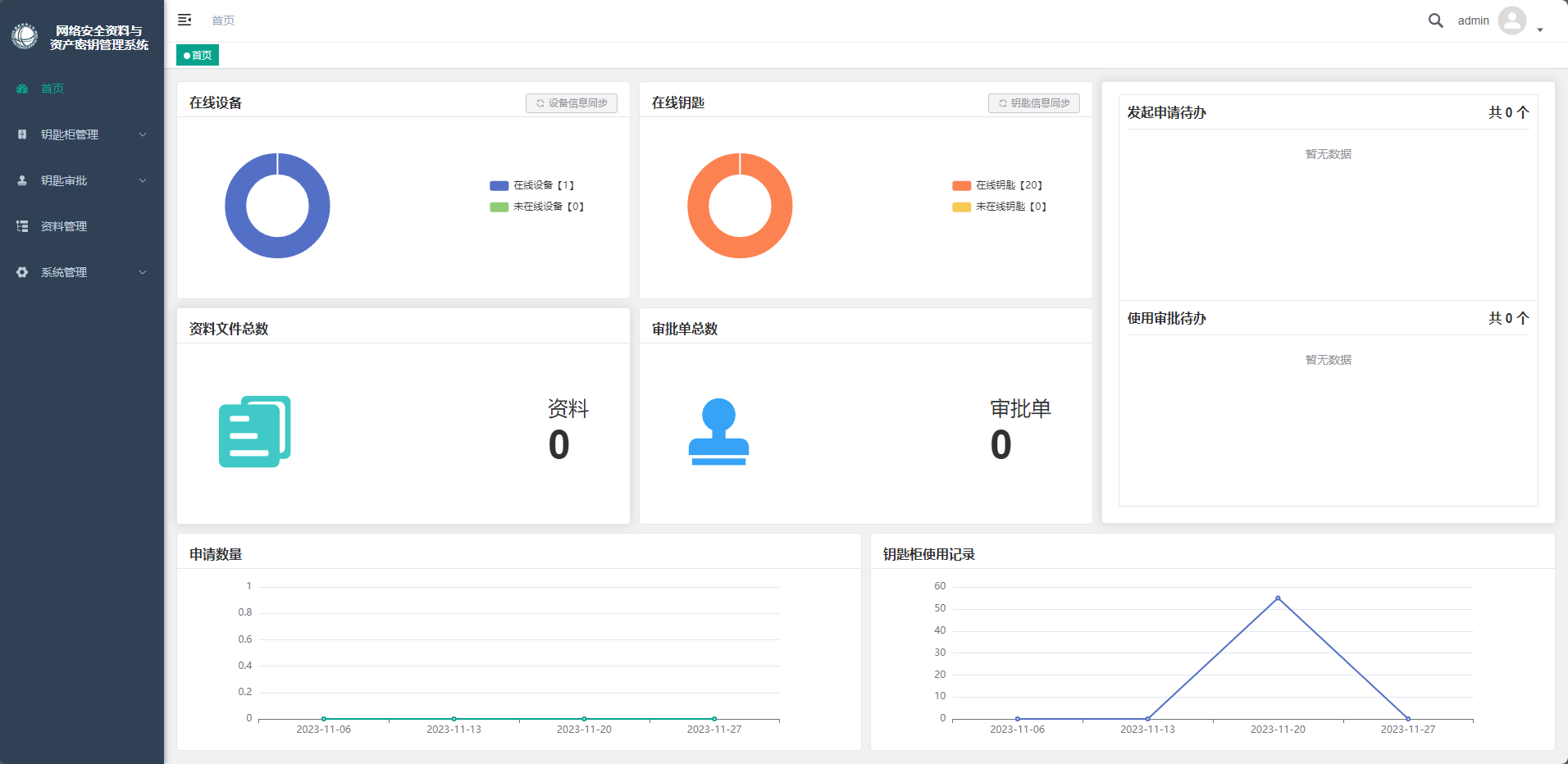Click the 首页 dashboard sidebar icon
1568x764 pixels.
(x=22, y=89)
